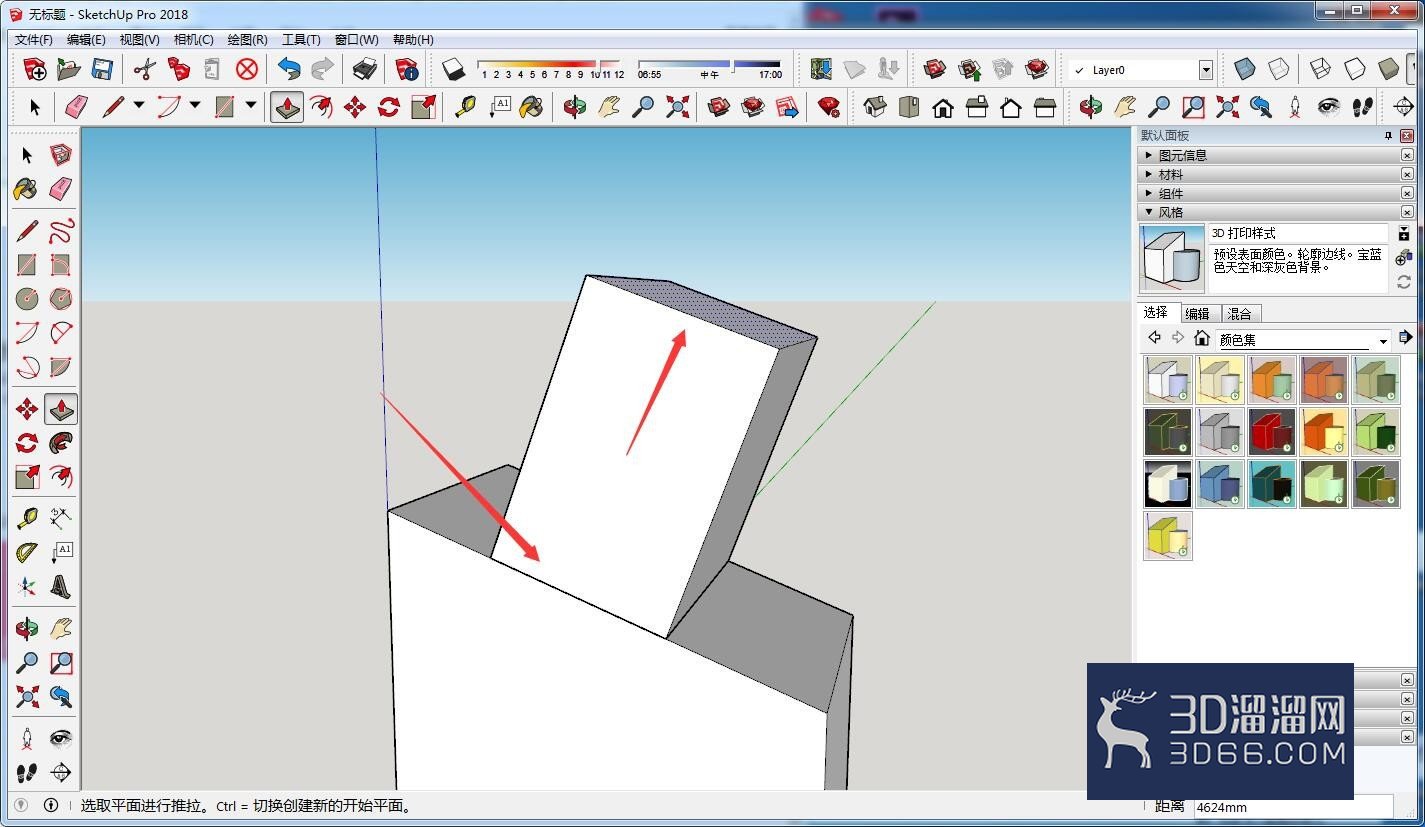Open the 绘图(R) menu
The height and width of the screenshot is (827, 1425).
[x=247, y=40]
